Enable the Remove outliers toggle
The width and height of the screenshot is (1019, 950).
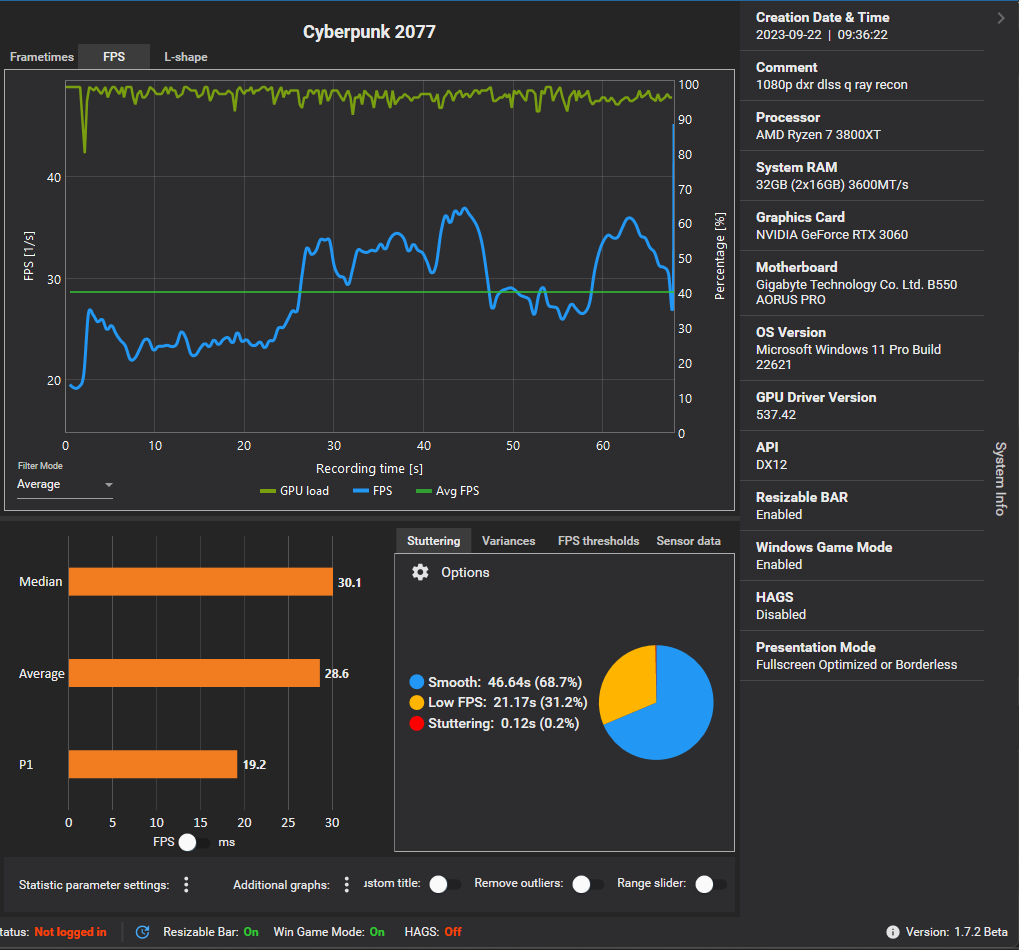pos(588,884)
